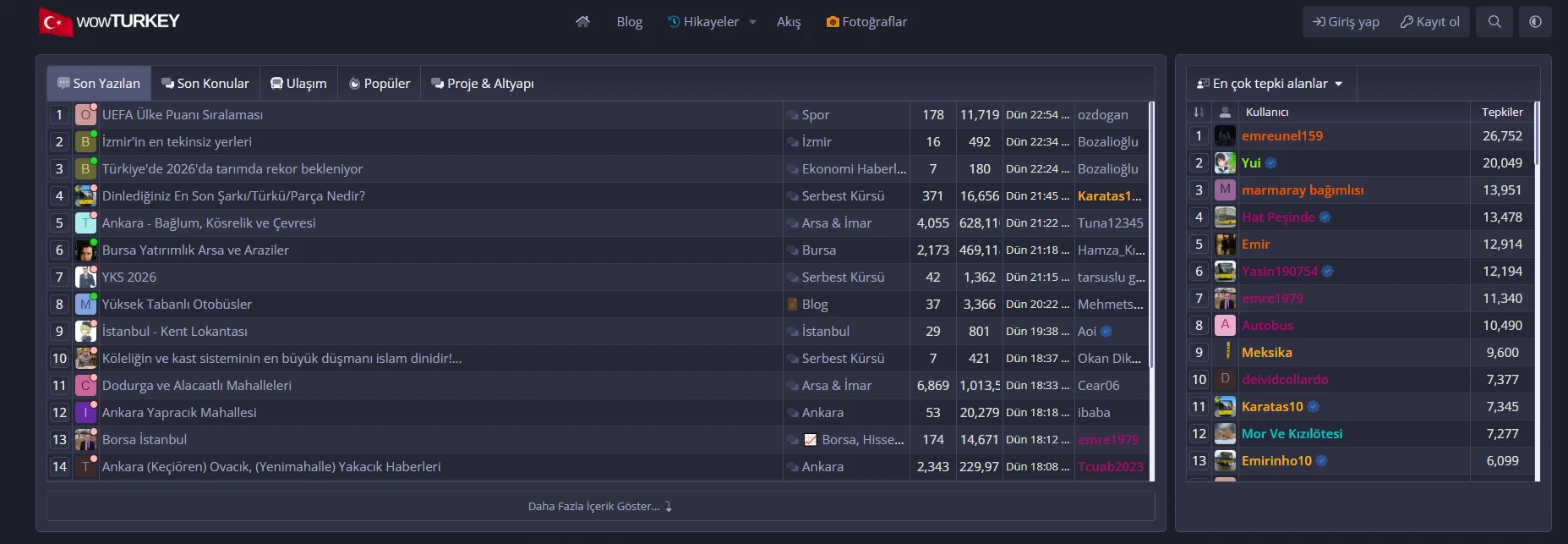
Task: Click the verified badge next to Yui
Action: pyautogui.click(x=1271, y=163)
